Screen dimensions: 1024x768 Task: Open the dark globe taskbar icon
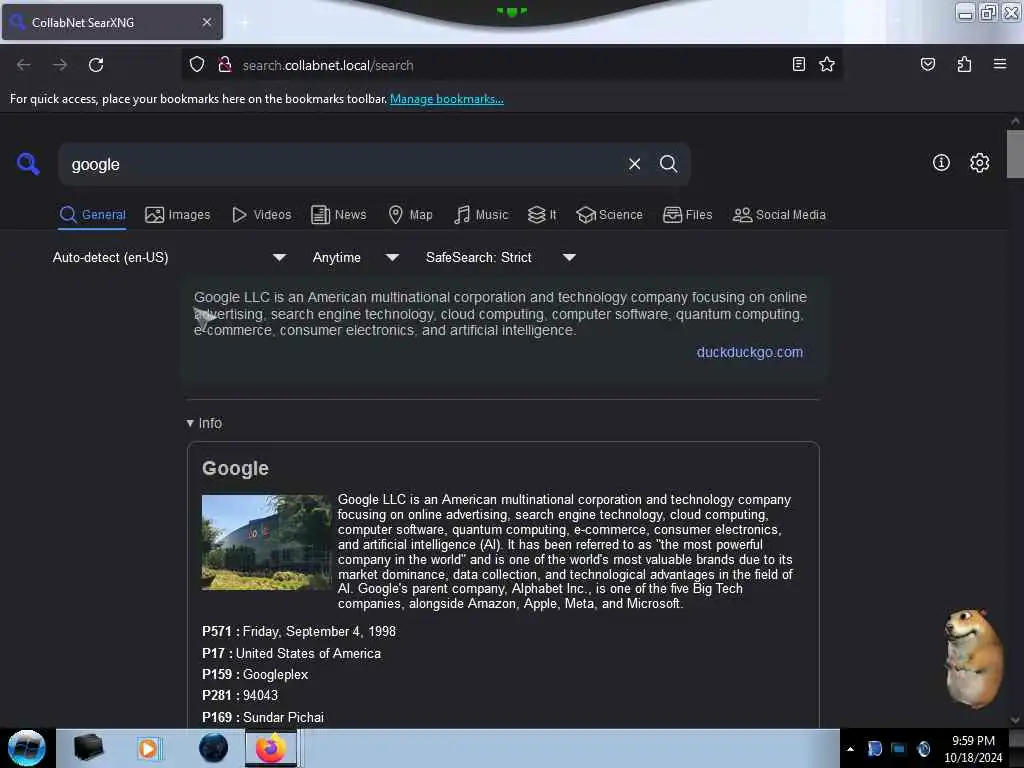[x=213, y=748]
